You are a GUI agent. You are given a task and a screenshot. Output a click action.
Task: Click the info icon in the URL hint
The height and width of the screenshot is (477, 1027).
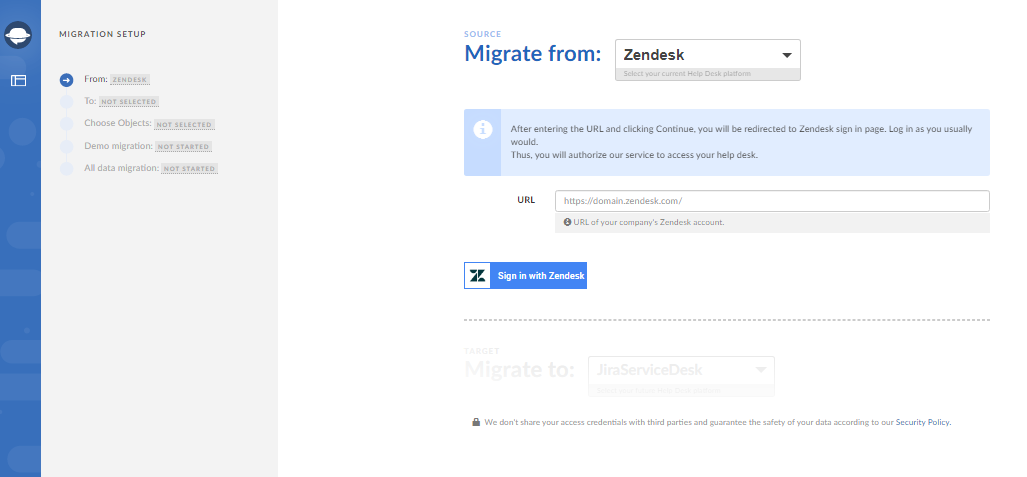(x=567, y=222)
